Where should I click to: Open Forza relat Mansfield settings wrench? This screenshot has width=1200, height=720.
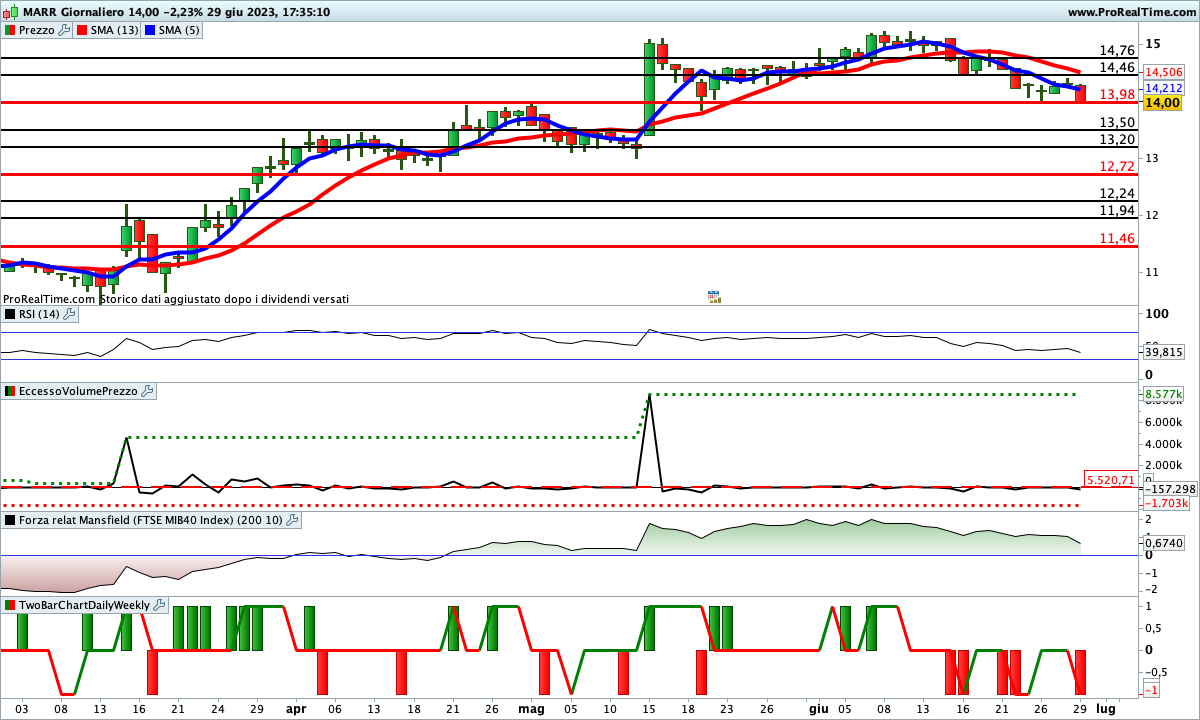pyautogui.click(x=293, y=520)
